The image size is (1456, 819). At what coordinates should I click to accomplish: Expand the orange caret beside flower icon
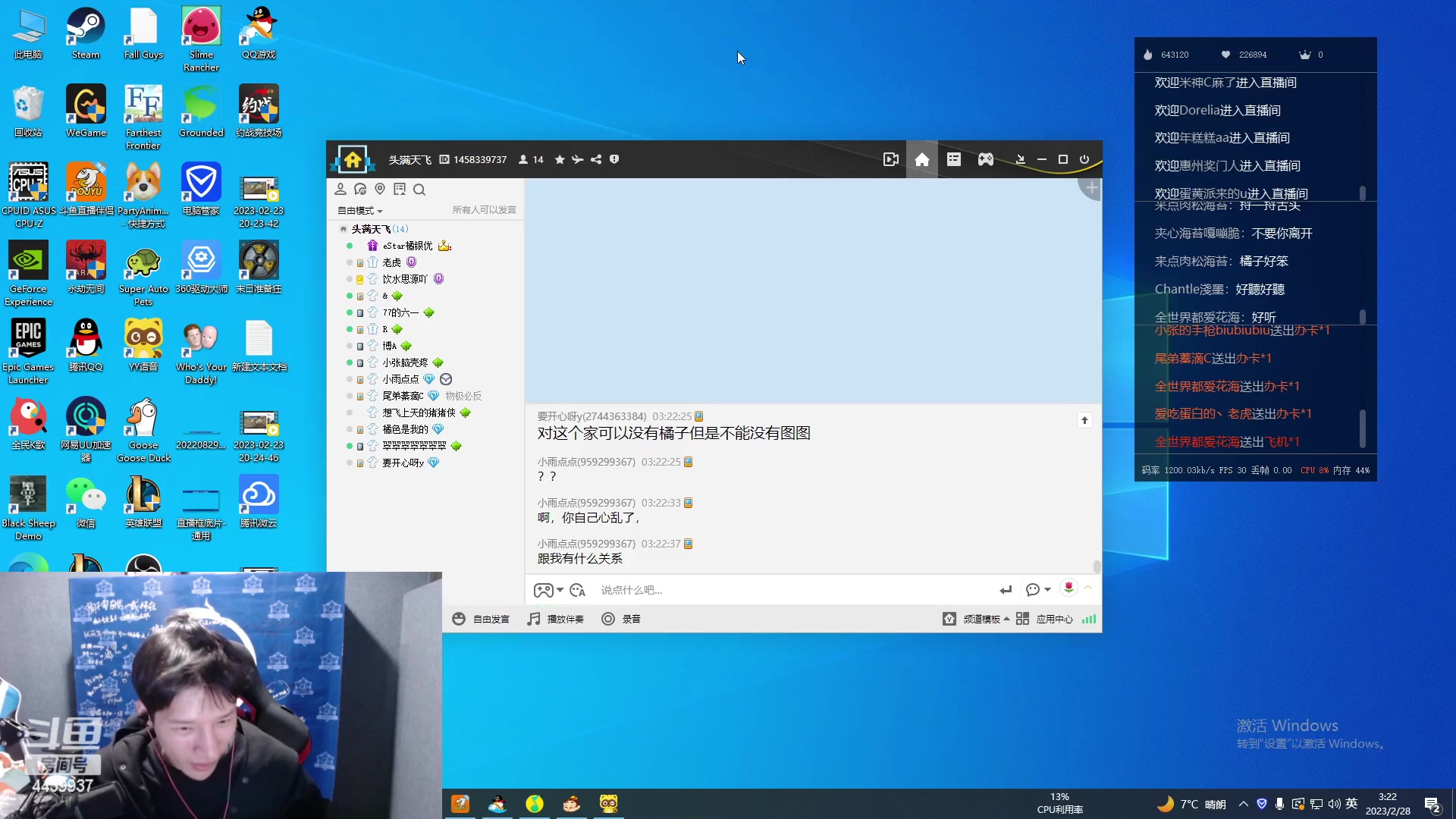coord(1088,588)
